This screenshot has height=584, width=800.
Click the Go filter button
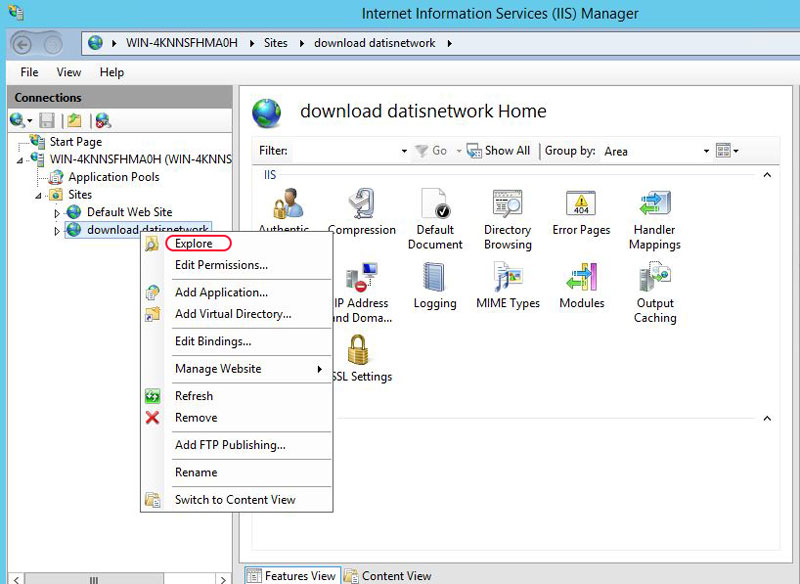tap(431, 150)
